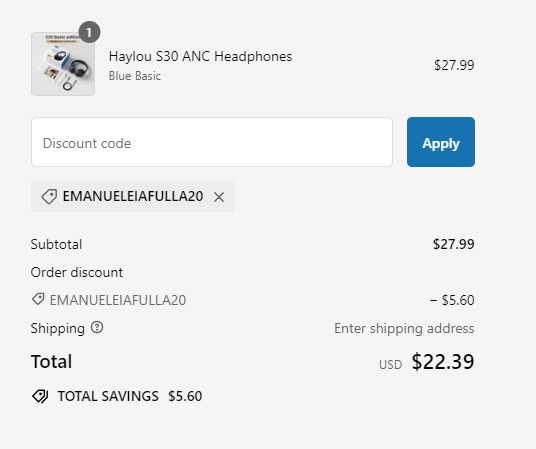Click the TOTAL SAVINGS $5.60 text
536x449 pixels.
pos(130,396)
